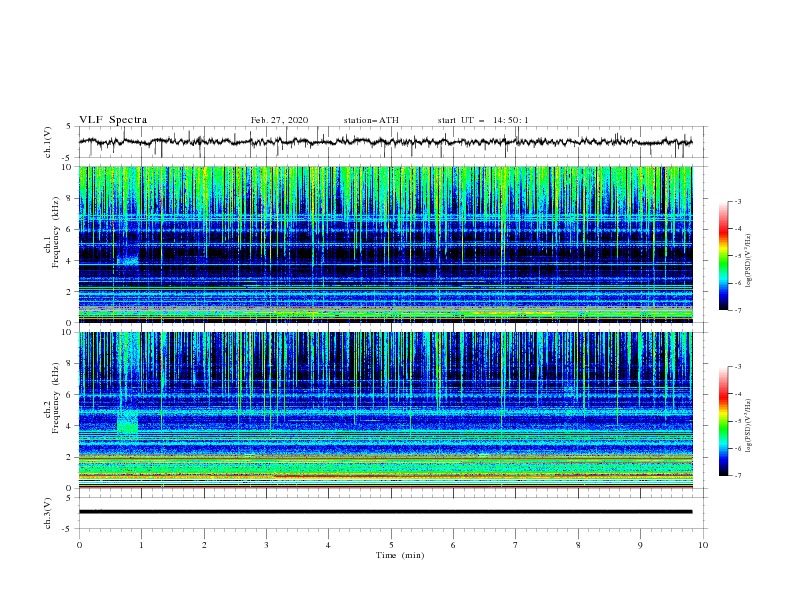
Task: Click time axis tick label "8"
Action: click(578, 545)
